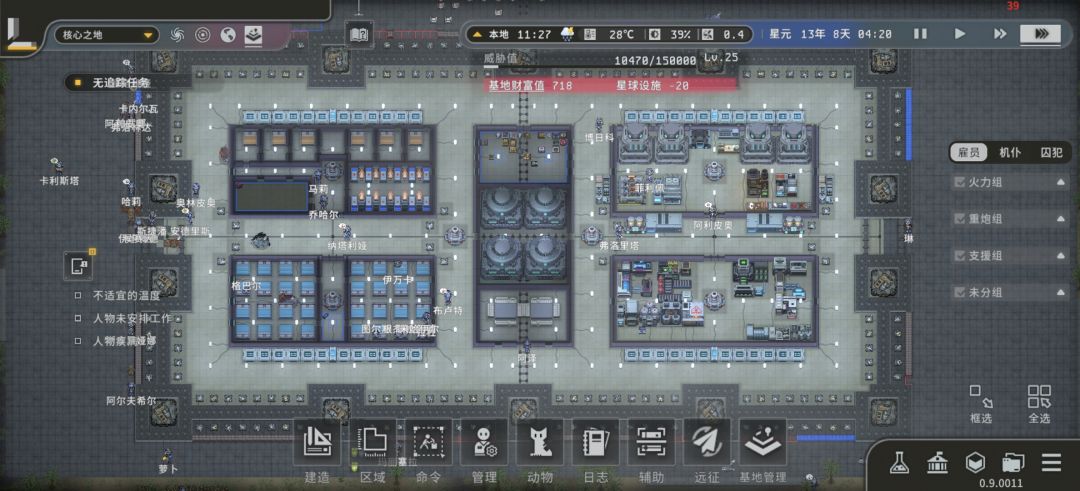Open the research flask icon
This screenshot has width=1080, height=491.
897,463
